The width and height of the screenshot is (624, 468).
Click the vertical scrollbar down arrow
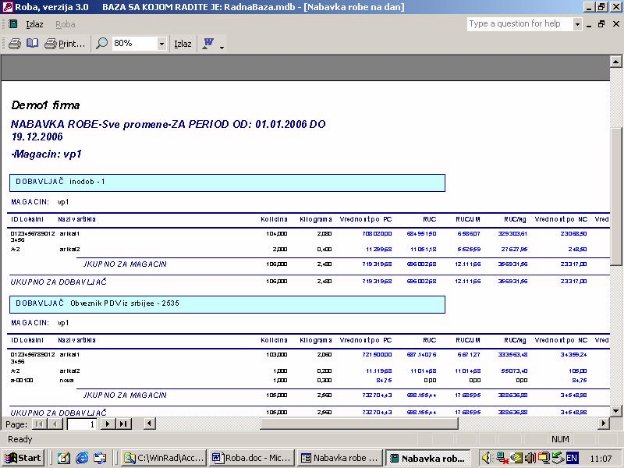pos(616,411)
